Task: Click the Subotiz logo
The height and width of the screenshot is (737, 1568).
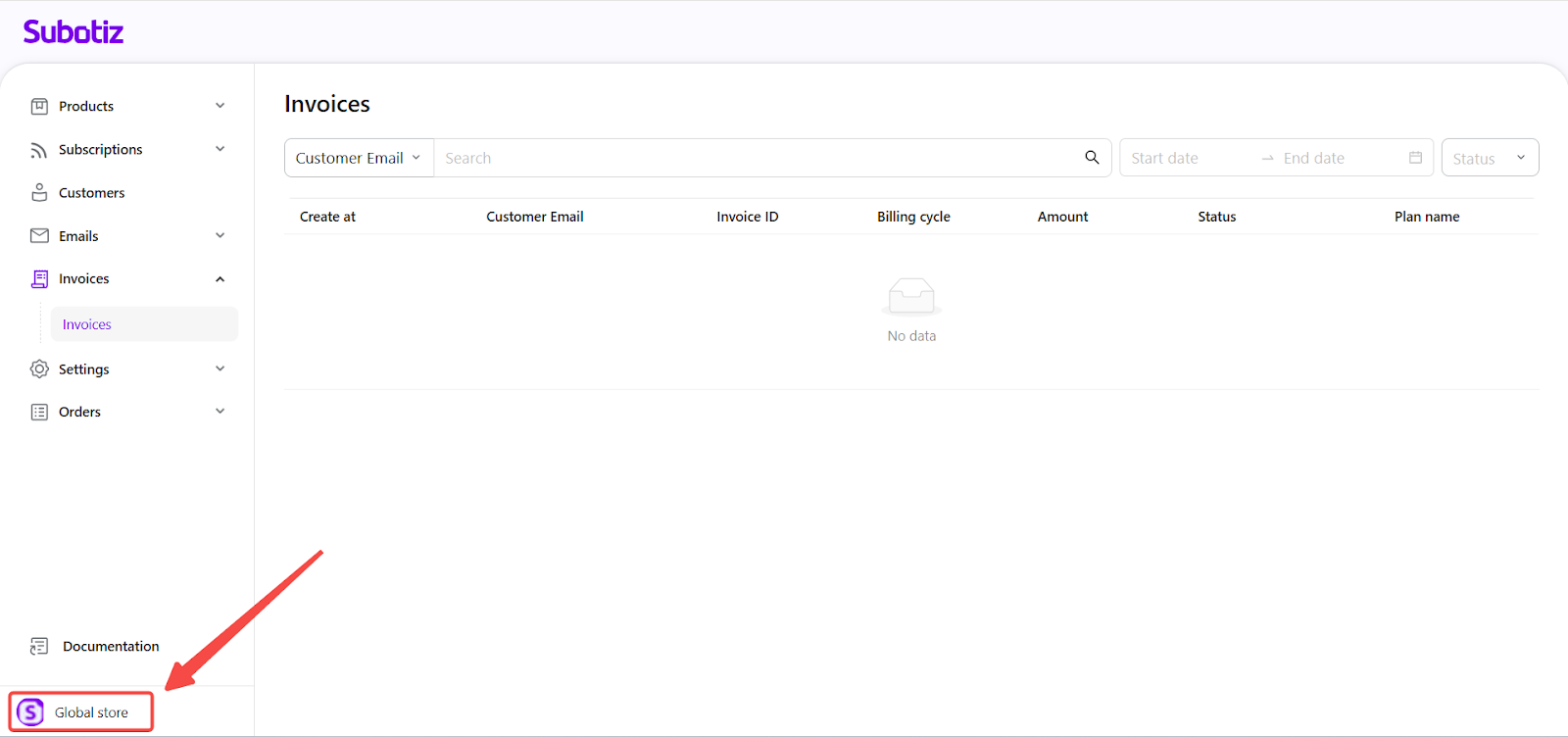Action: [73, 32]
